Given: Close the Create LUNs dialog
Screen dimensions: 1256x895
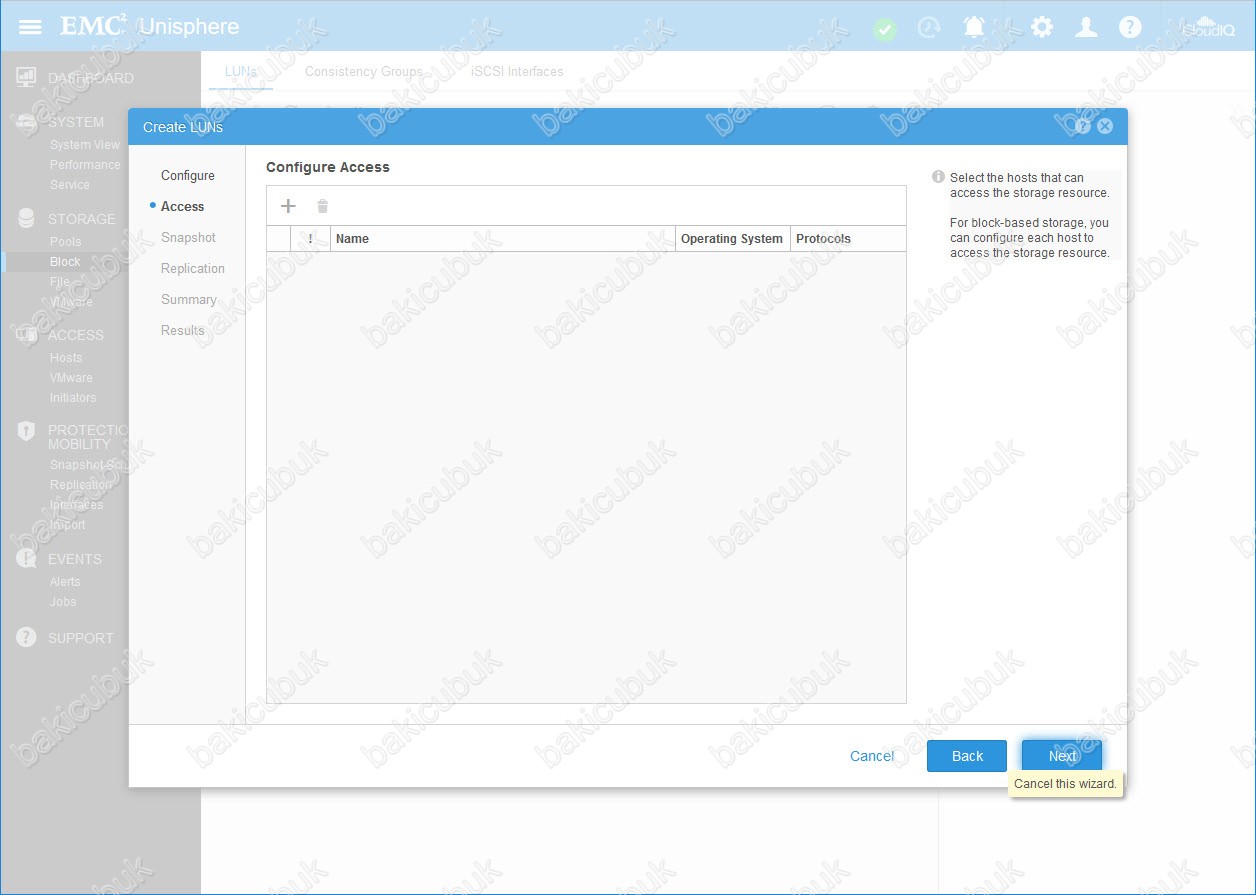Looking at the screenshot, I should pyautogui.click(x=1104, y=126).
